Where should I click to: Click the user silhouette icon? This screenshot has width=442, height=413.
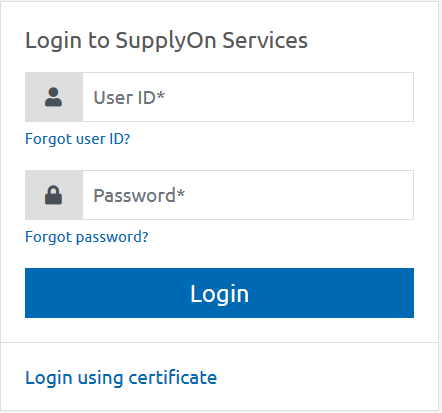[53, 97]
